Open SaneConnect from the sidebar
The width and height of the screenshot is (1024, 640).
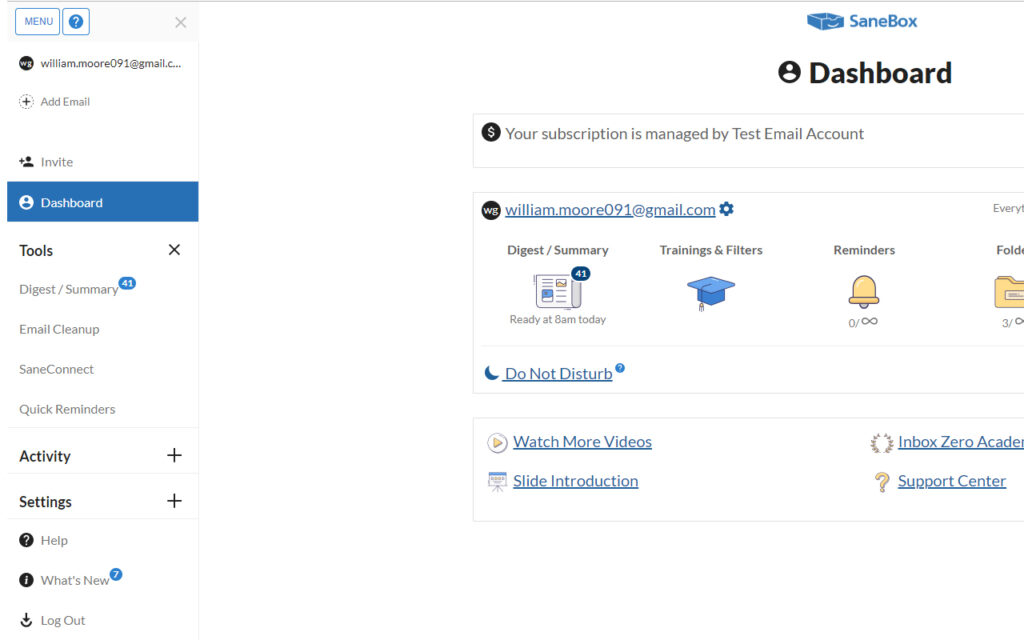(56, 369)
